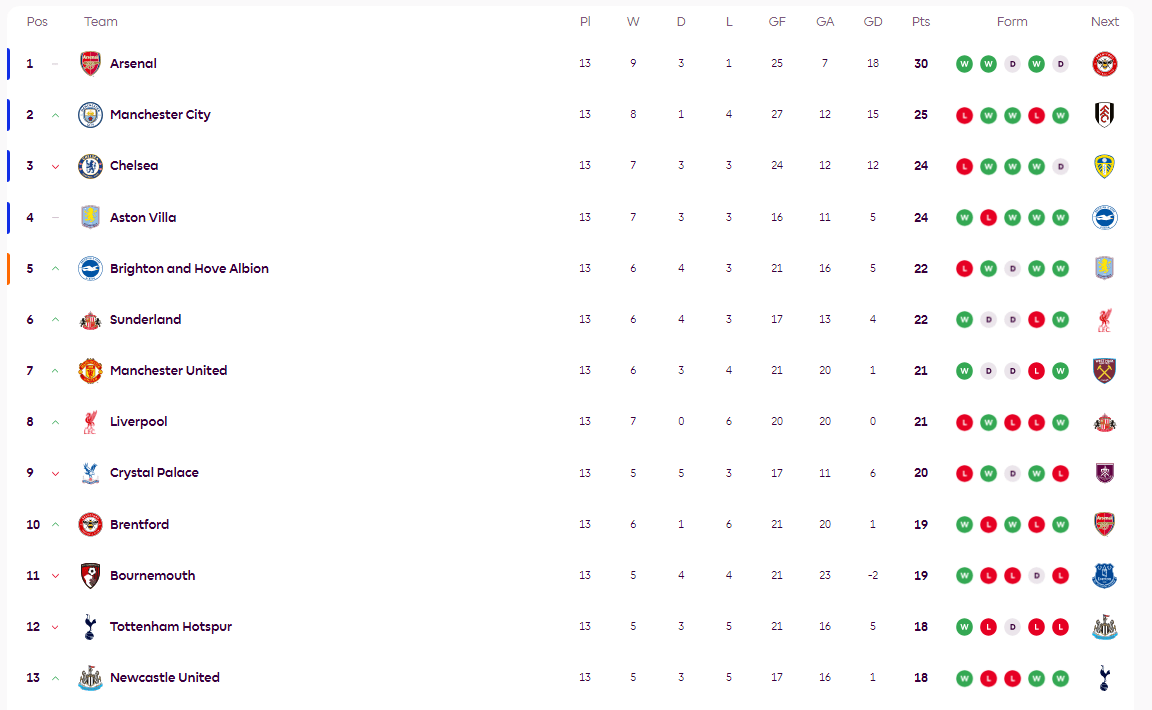The height and width of the screenshot is (710, 1152).
Task: Click the Tottenham Hotspur cockerel crest beside the team name
Action: click(90, 627)
